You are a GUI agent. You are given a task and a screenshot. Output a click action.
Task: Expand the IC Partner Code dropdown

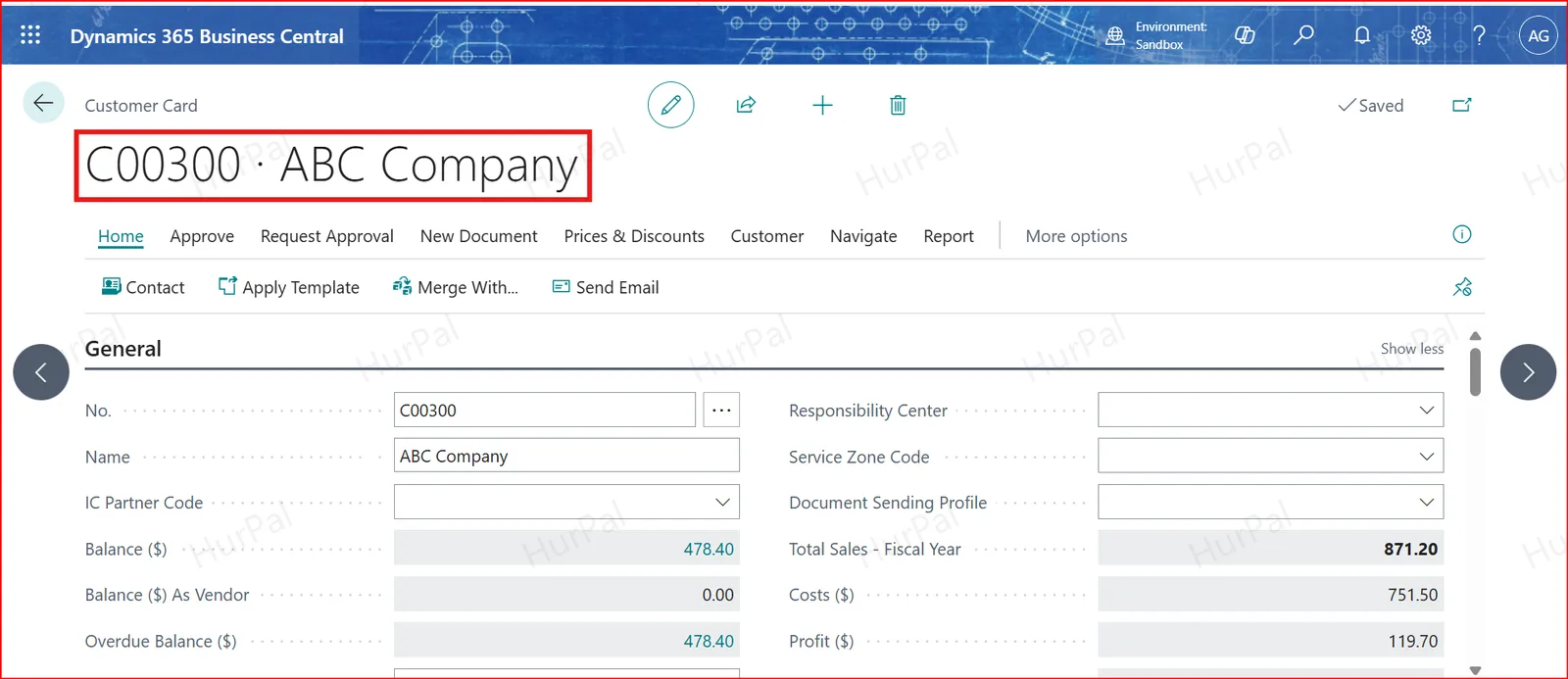[x=722, y=503]
